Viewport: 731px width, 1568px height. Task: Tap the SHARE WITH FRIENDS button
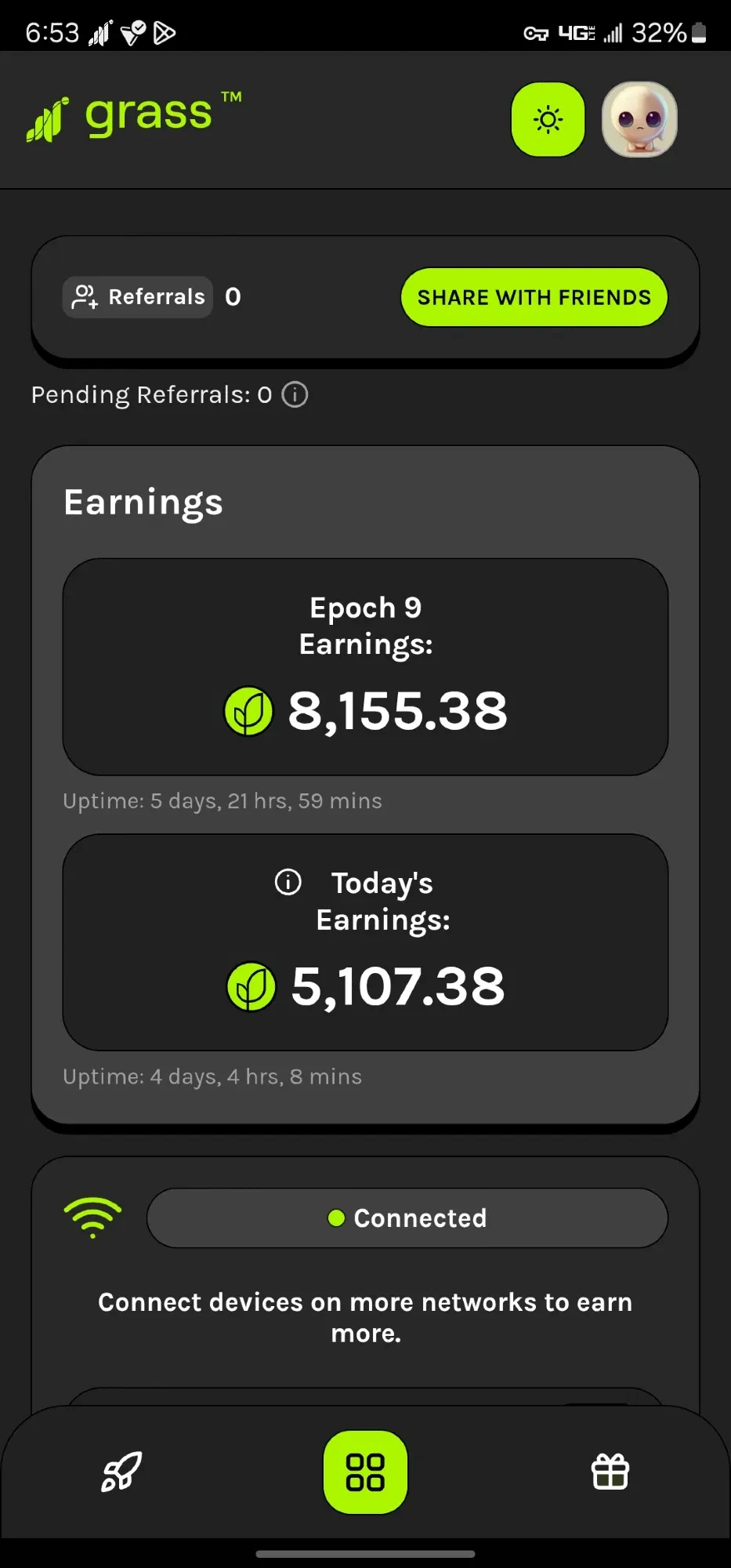pyautogui.click(x=534, y=297)
